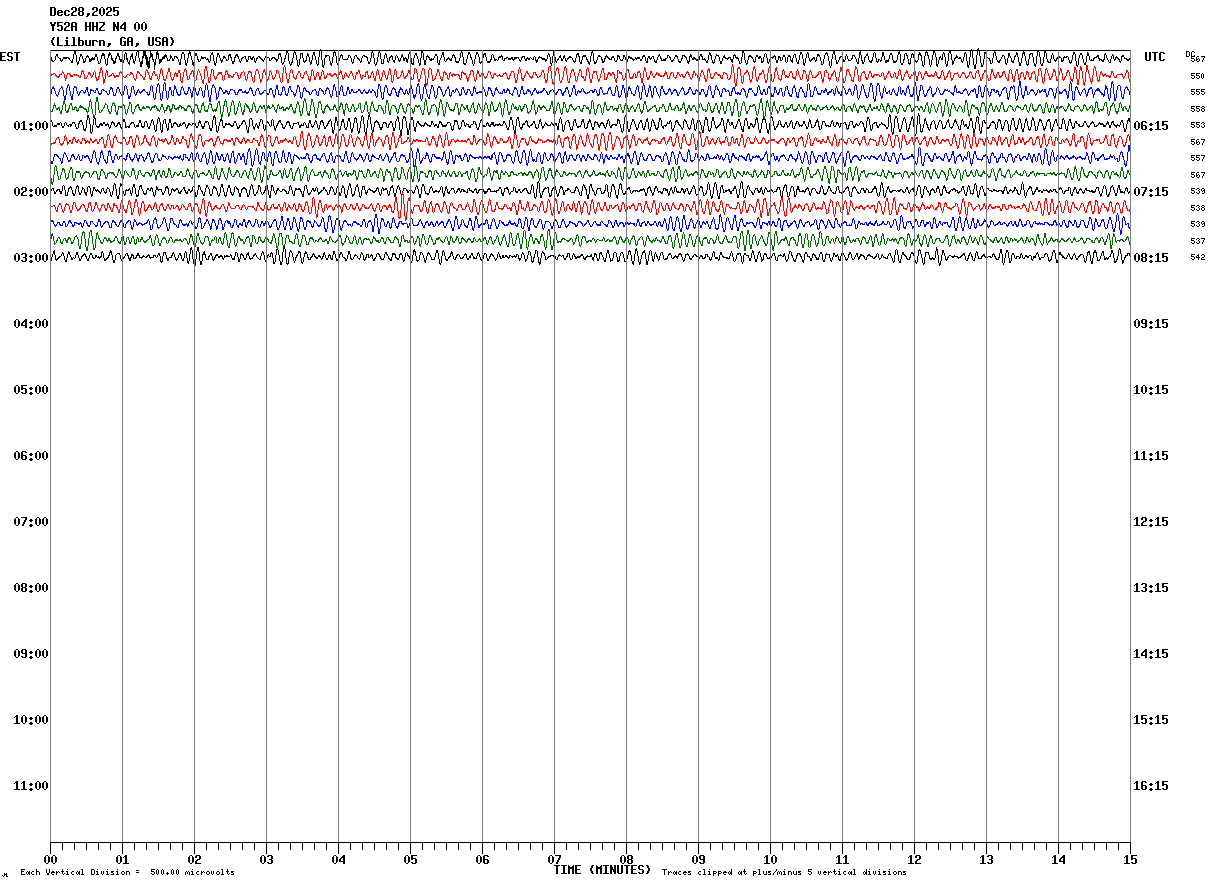Select the 05:00 EST time label

(31, 390)
